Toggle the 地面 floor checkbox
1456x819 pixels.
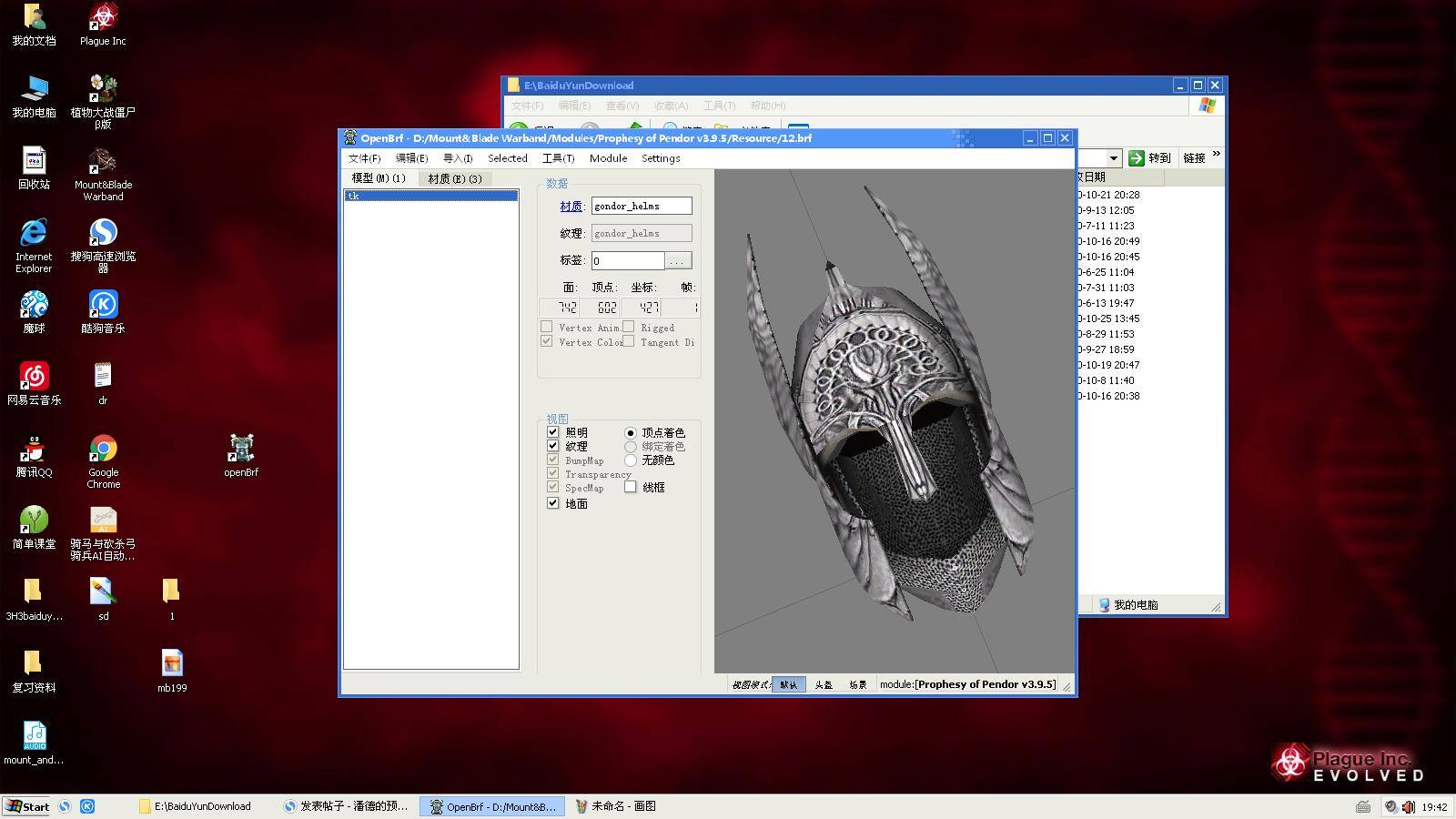point(552,503)
